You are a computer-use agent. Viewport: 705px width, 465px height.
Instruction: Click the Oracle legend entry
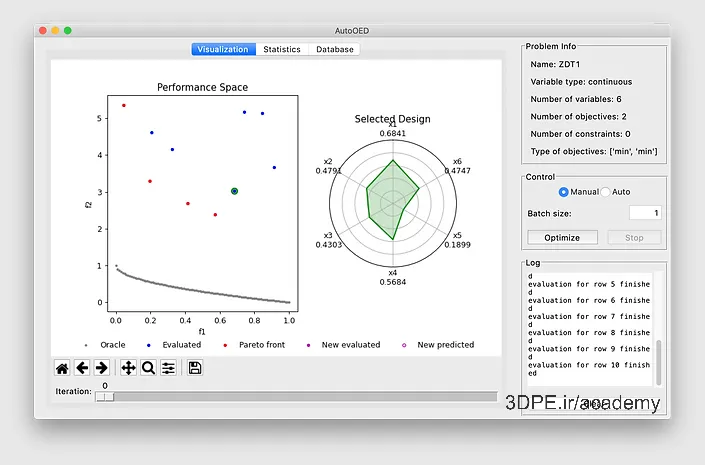(x=106, y=345)
